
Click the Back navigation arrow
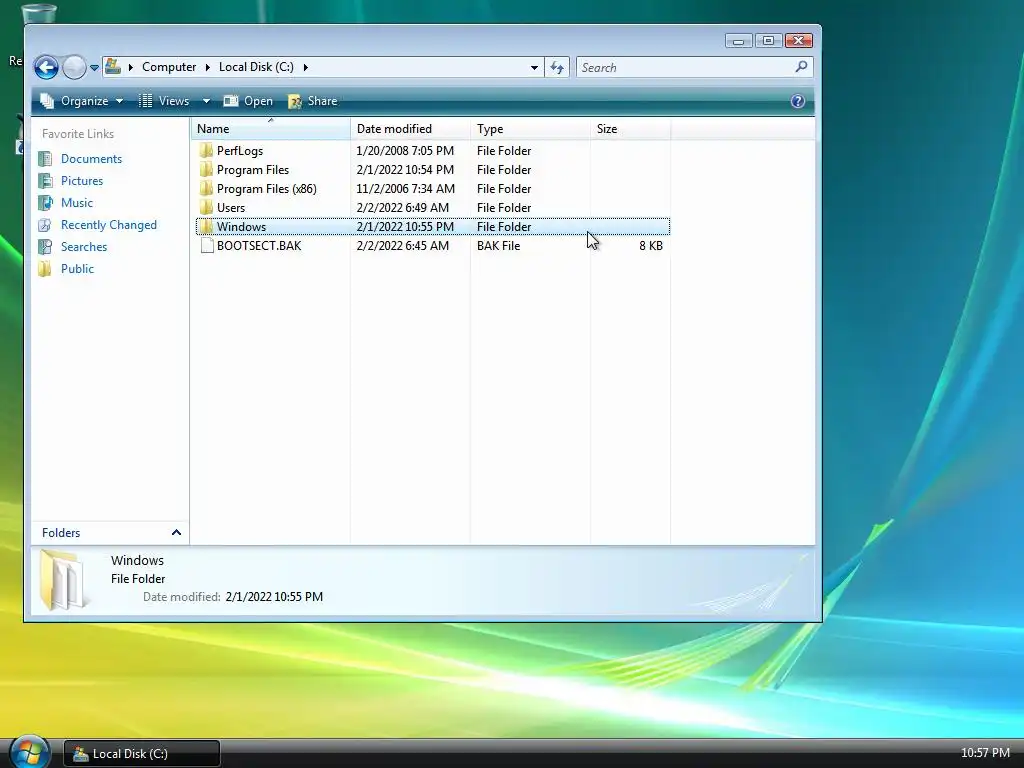coord(46,67)
